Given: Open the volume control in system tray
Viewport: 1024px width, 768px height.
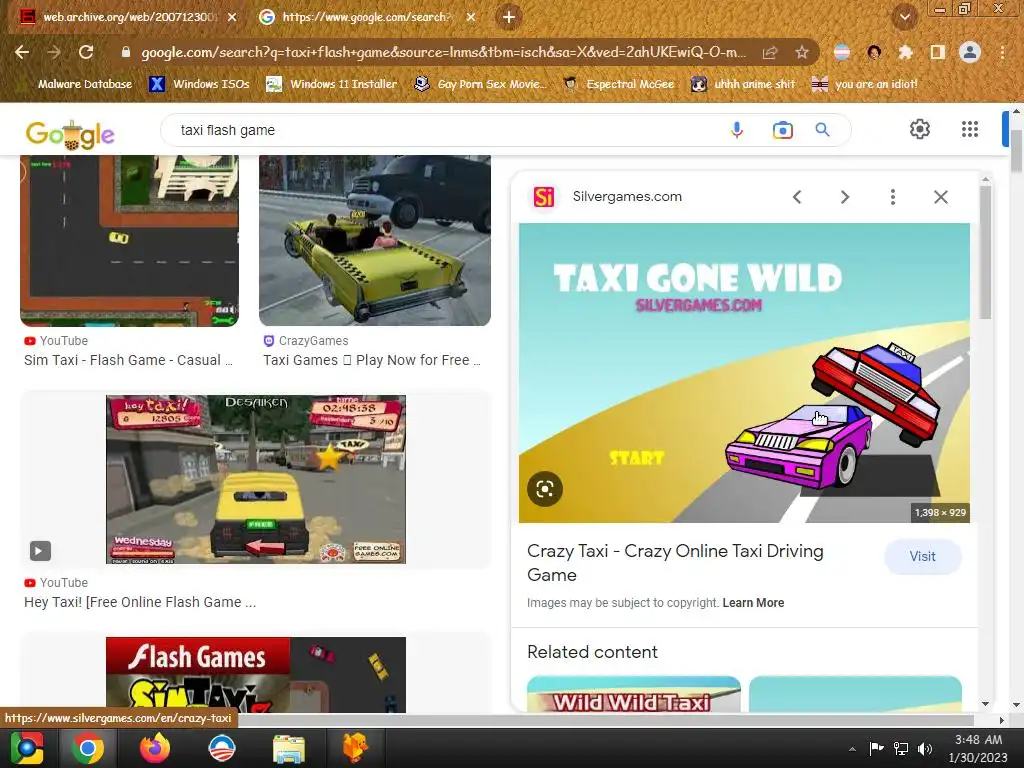Looking at the screenshot, I should coord(925,749).
